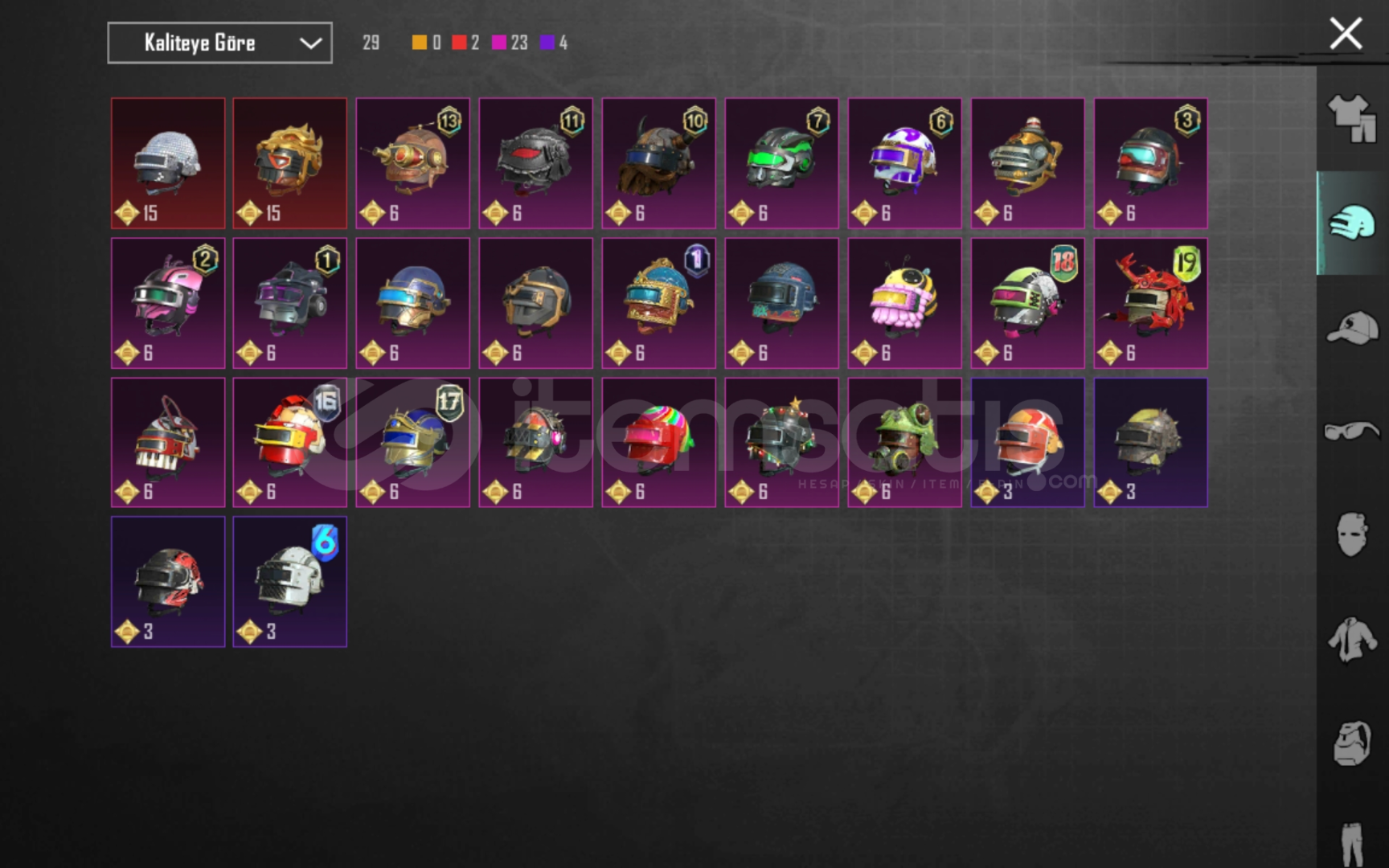Close the inventory with the X
This screenshot has height=868, width=1389.
tap(1346, 34)
